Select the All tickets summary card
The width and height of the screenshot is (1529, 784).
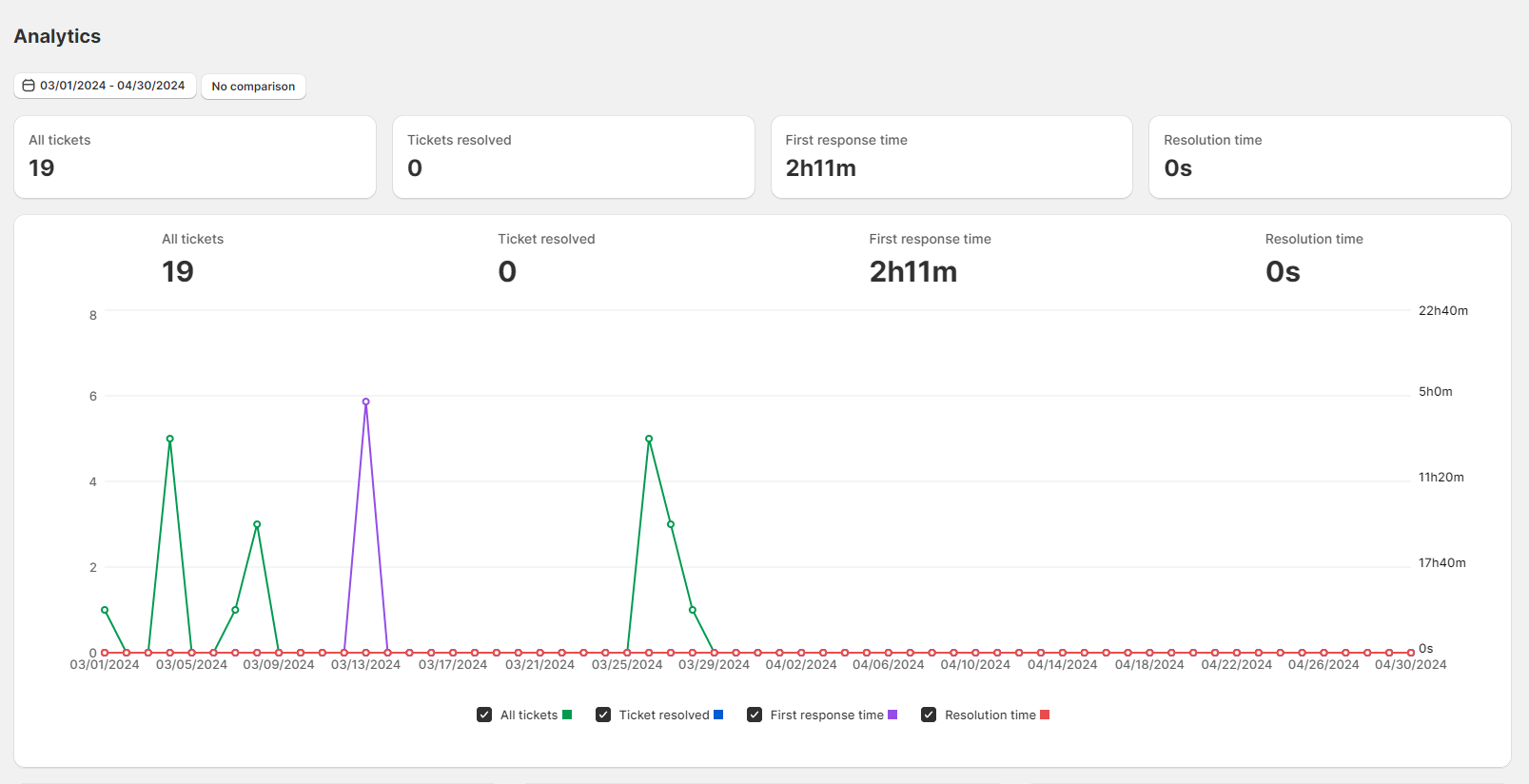click(195, 157)
